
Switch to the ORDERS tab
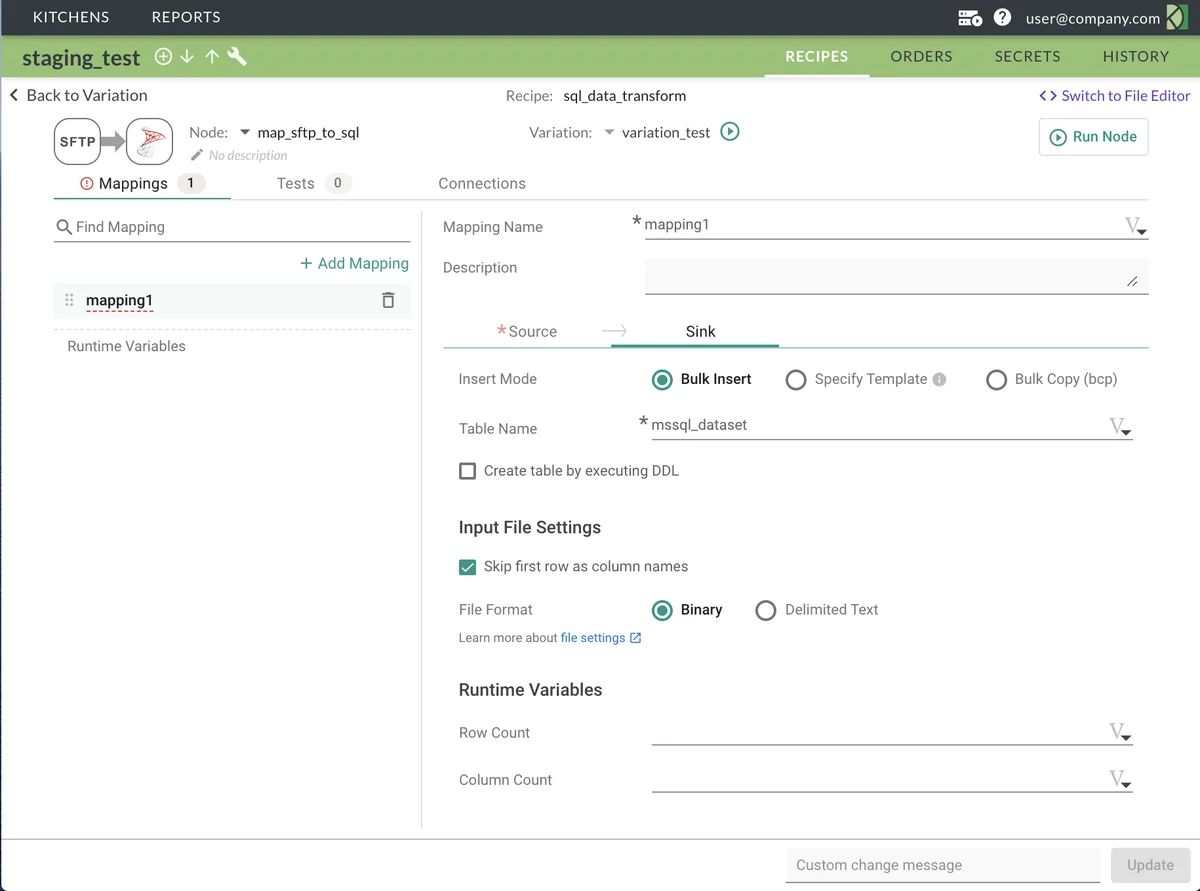point(921,57)
